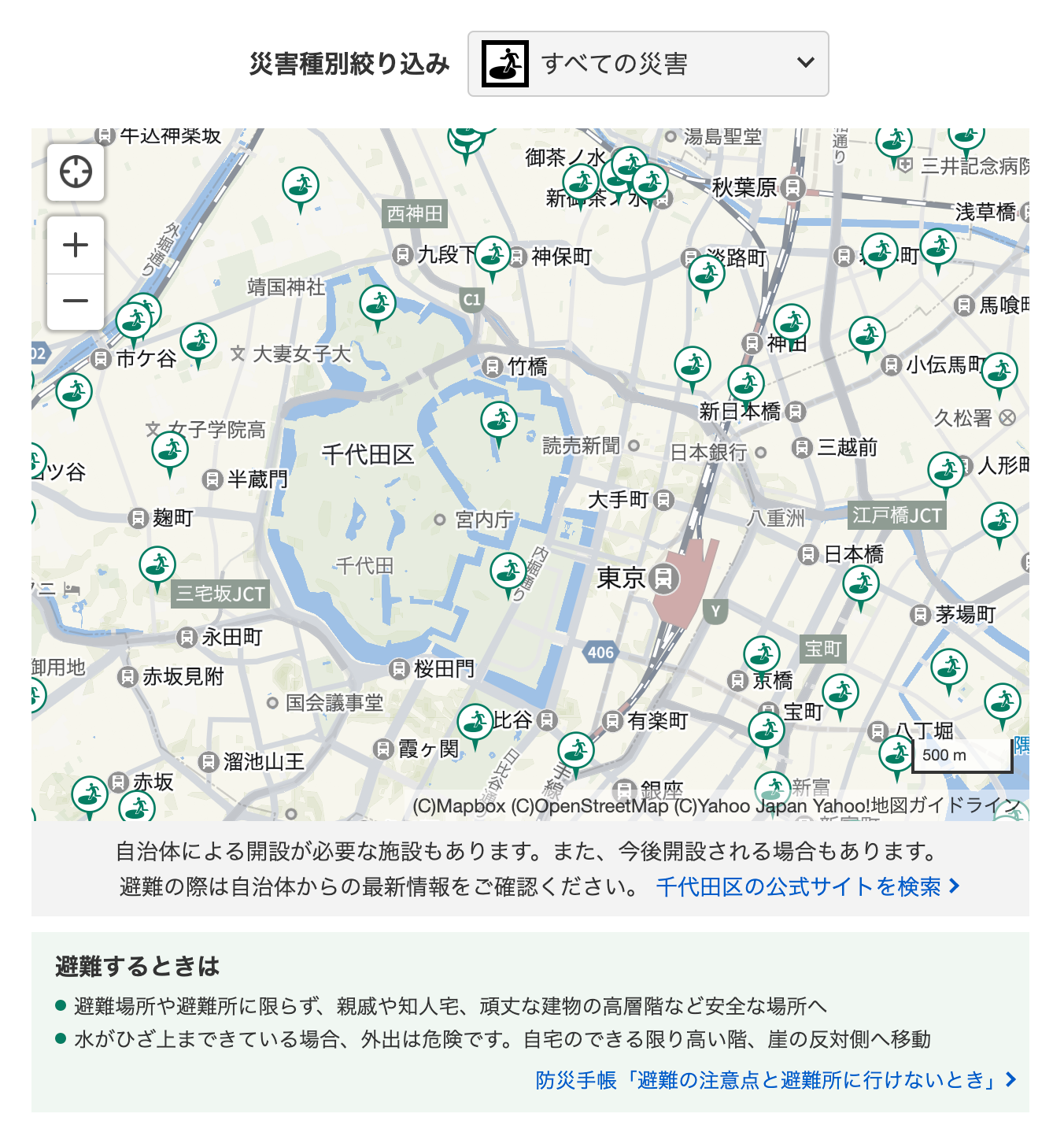Click the 東京 station label on the map
This screenshot has height=1121, width=1064.
622,579
